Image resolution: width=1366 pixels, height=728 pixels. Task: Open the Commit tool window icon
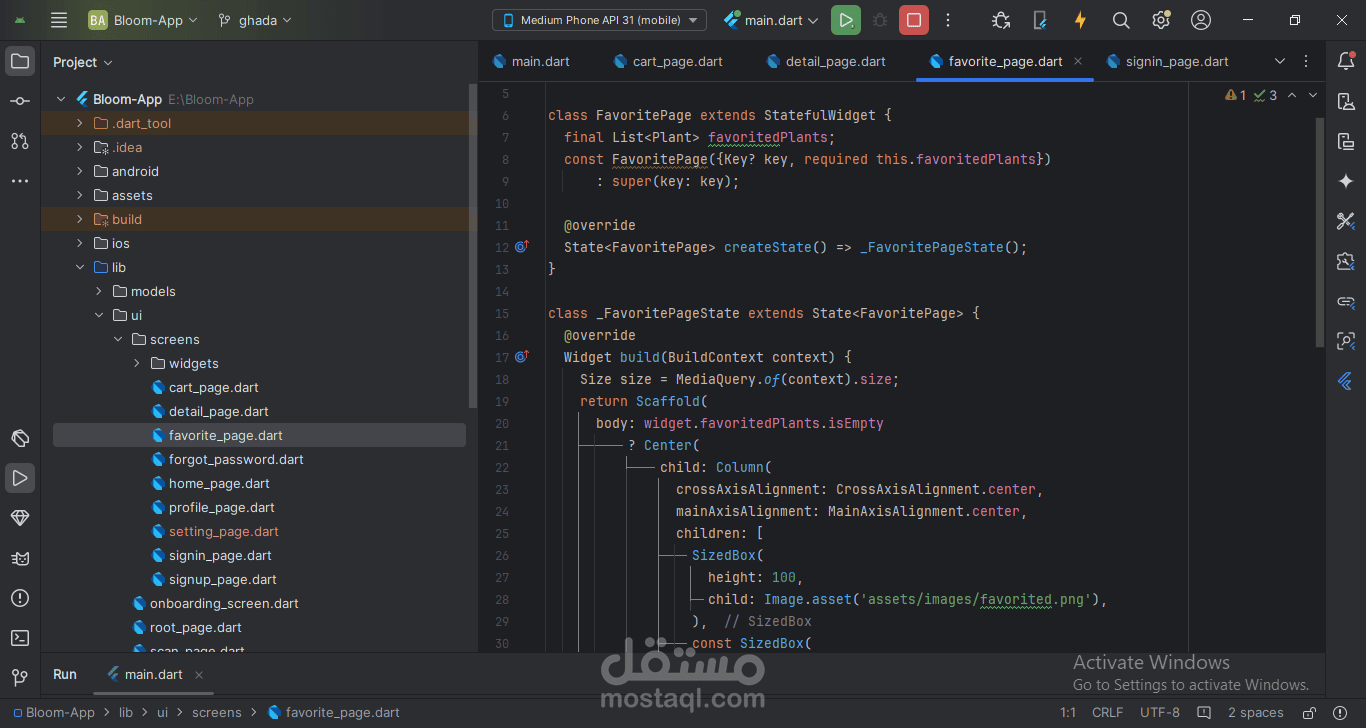click(x=19, y=101)
